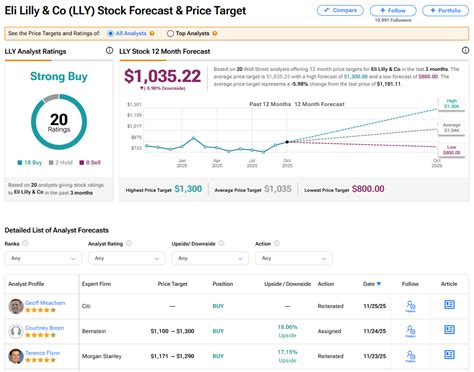Open info icon for LLY Analyst Ratings

pyautogui.click(x=109, y=50)
